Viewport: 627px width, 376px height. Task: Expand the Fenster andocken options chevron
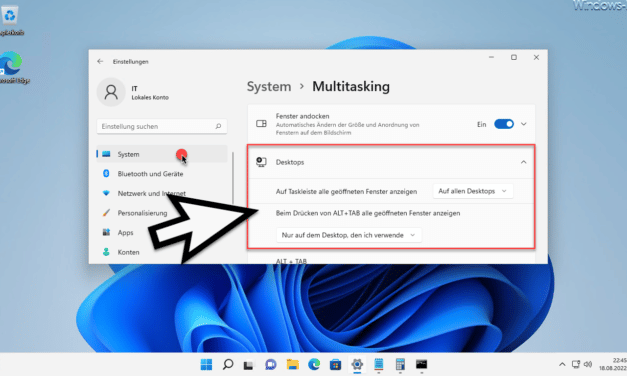point(523,124)
